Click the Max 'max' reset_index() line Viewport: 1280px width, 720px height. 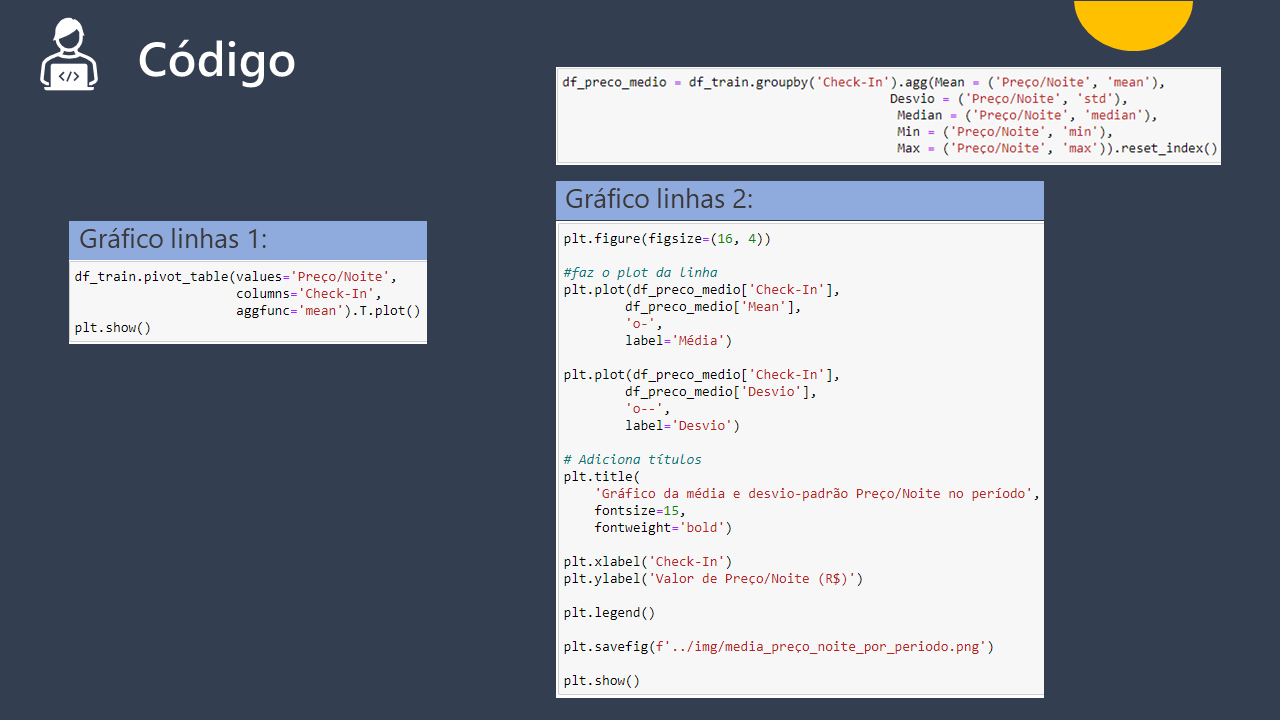(x=1058, y=149)
